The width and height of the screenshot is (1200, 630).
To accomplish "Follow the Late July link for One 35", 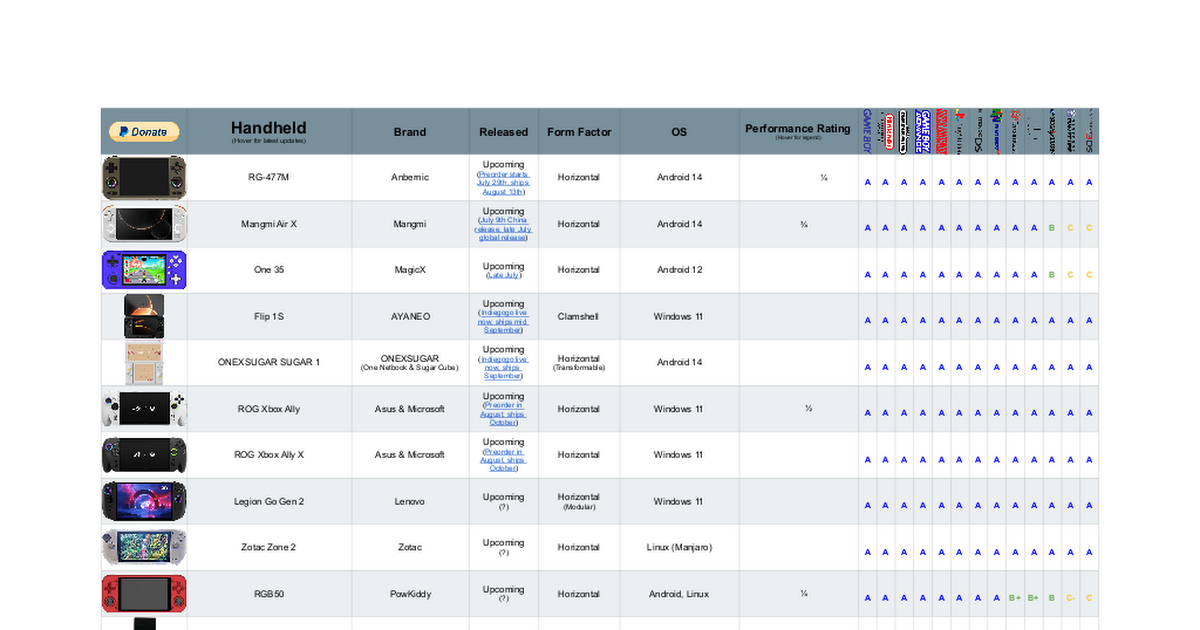I will click(x=504, y=274).
